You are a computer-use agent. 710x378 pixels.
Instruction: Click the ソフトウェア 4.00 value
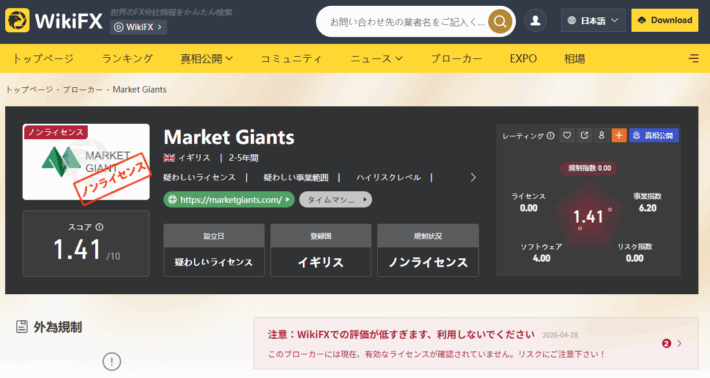[x=542, y=258]
